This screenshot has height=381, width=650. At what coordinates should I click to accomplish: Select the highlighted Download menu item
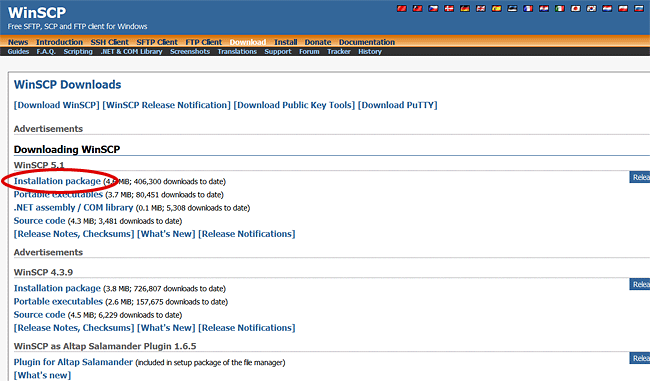[x=248, y=42]
